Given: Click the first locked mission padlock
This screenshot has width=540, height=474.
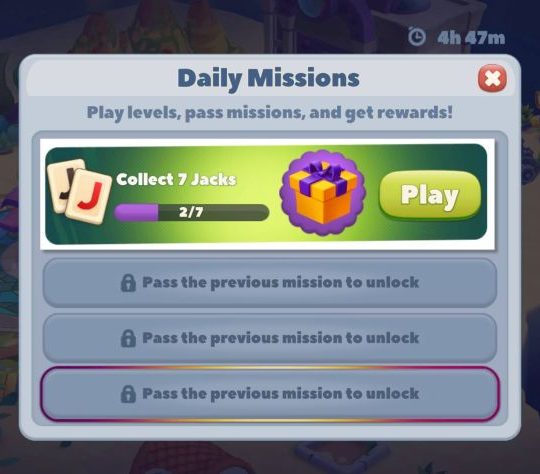Looking at the screenshot, I should 128,283.
